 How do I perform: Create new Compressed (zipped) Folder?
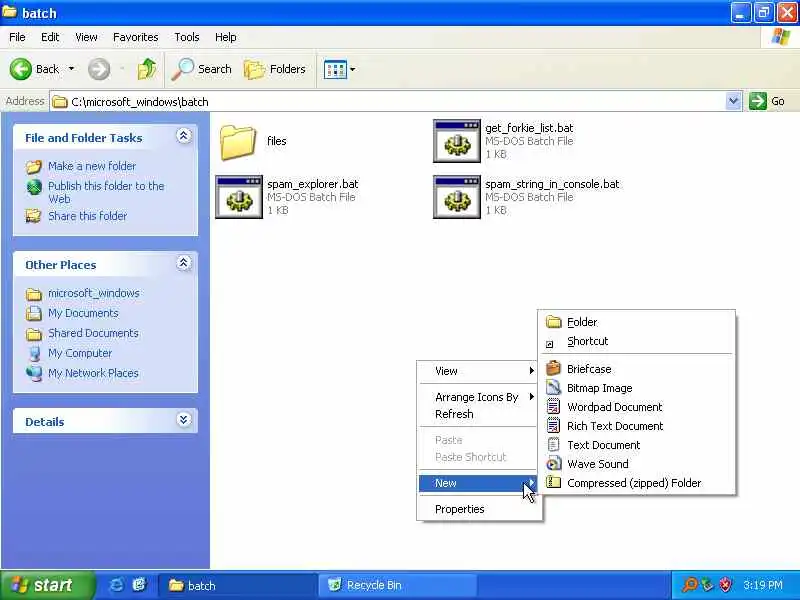(x=637, y=483)
